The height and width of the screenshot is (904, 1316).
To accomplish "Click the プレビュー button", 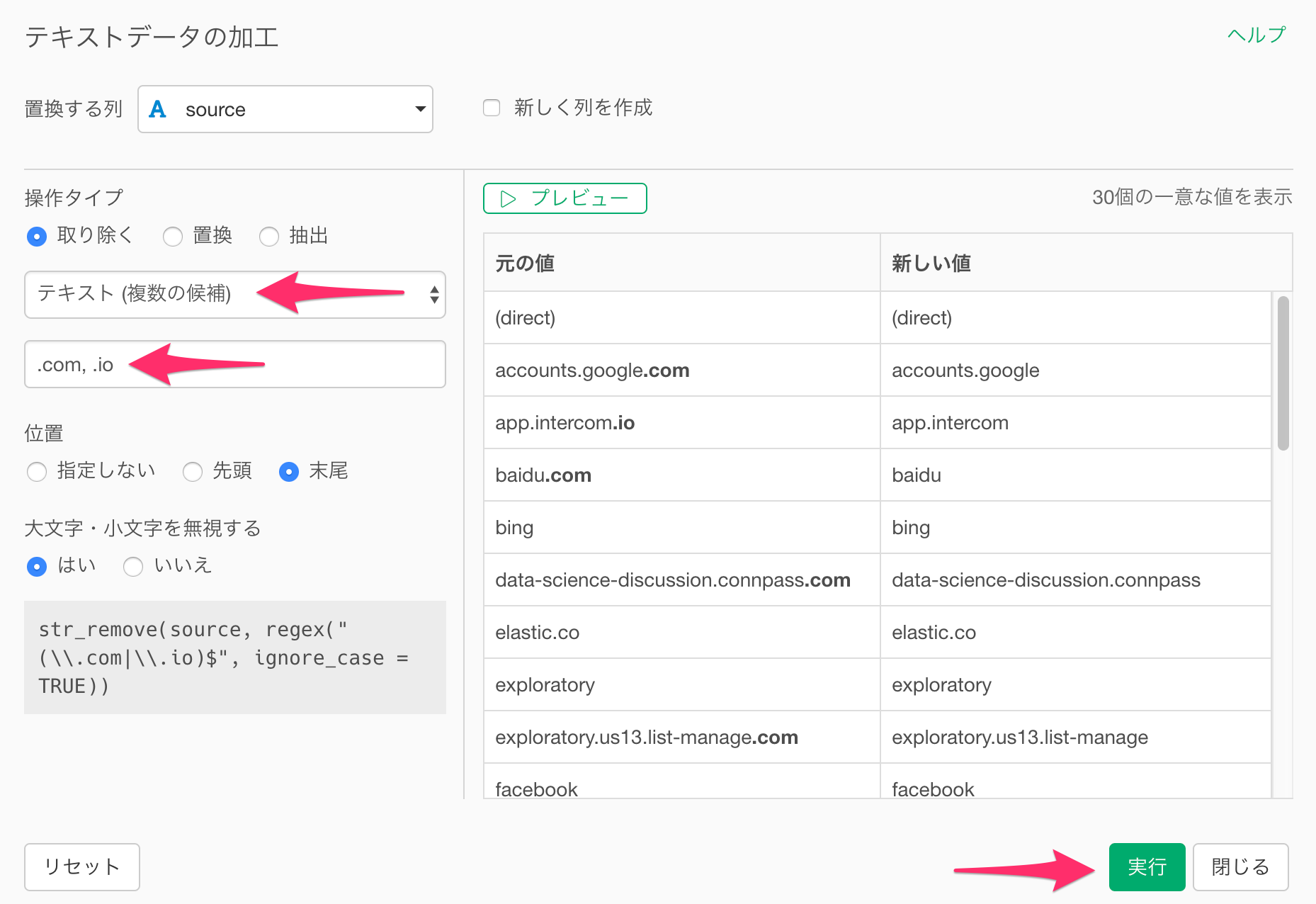I will click(x=565, y=198).
